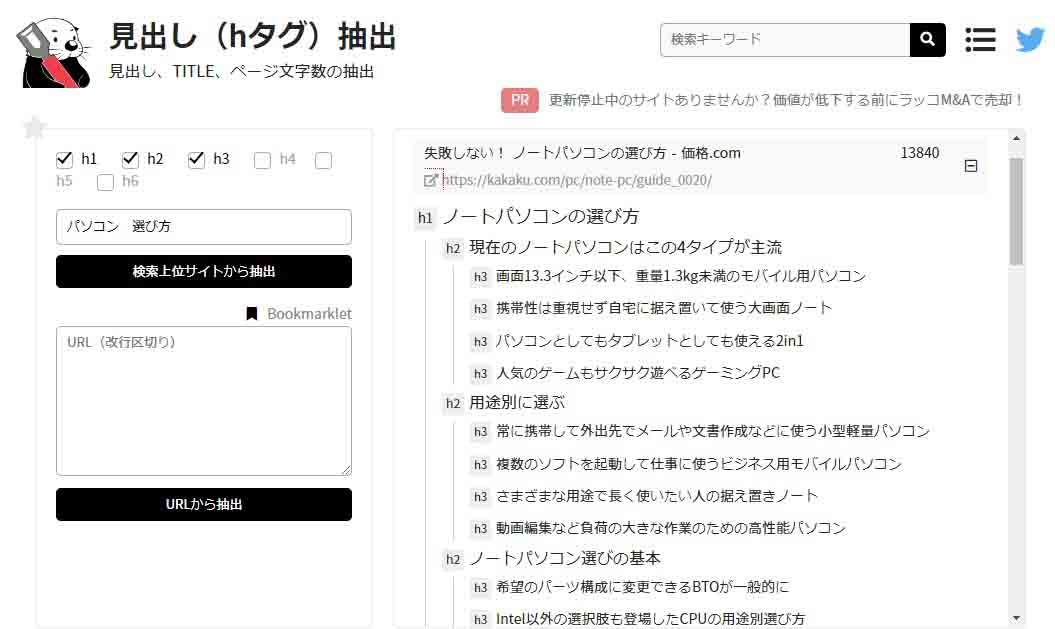
Task: Select h3 常に携帯して外出先で heading row
Action: [713, 431]
